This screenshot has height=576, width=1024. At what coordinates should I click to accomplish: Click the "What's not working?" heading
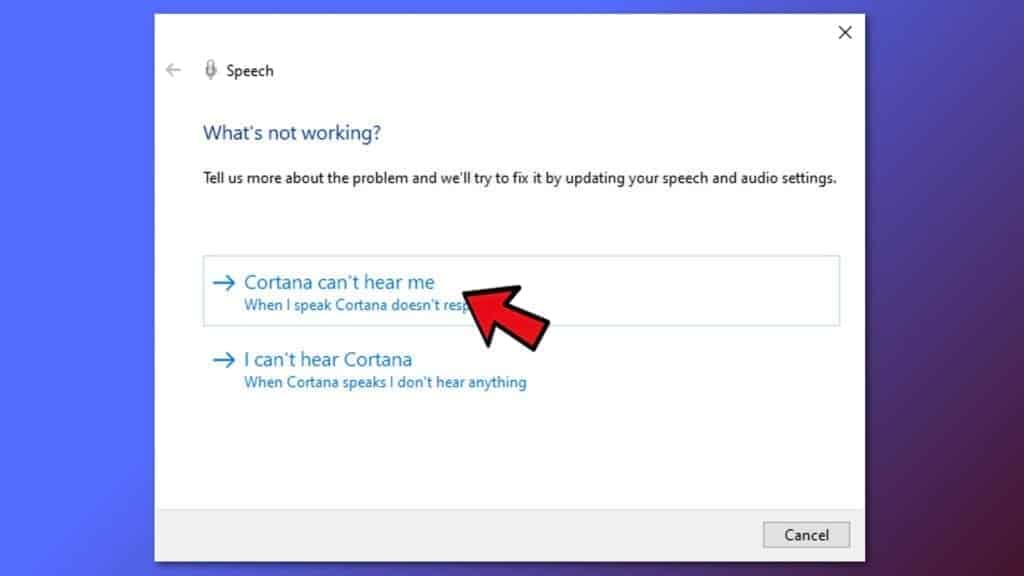292,133
